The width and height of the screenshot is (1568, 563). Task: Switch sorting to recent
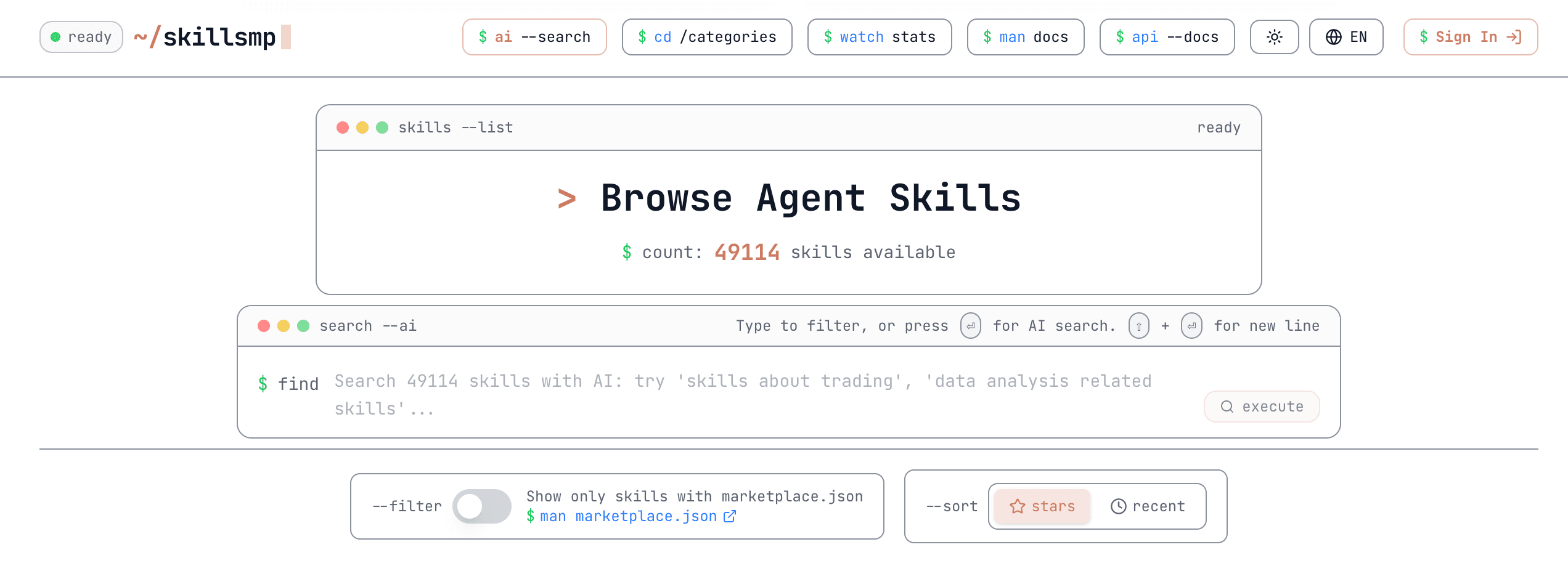[x=1148, y=506]
